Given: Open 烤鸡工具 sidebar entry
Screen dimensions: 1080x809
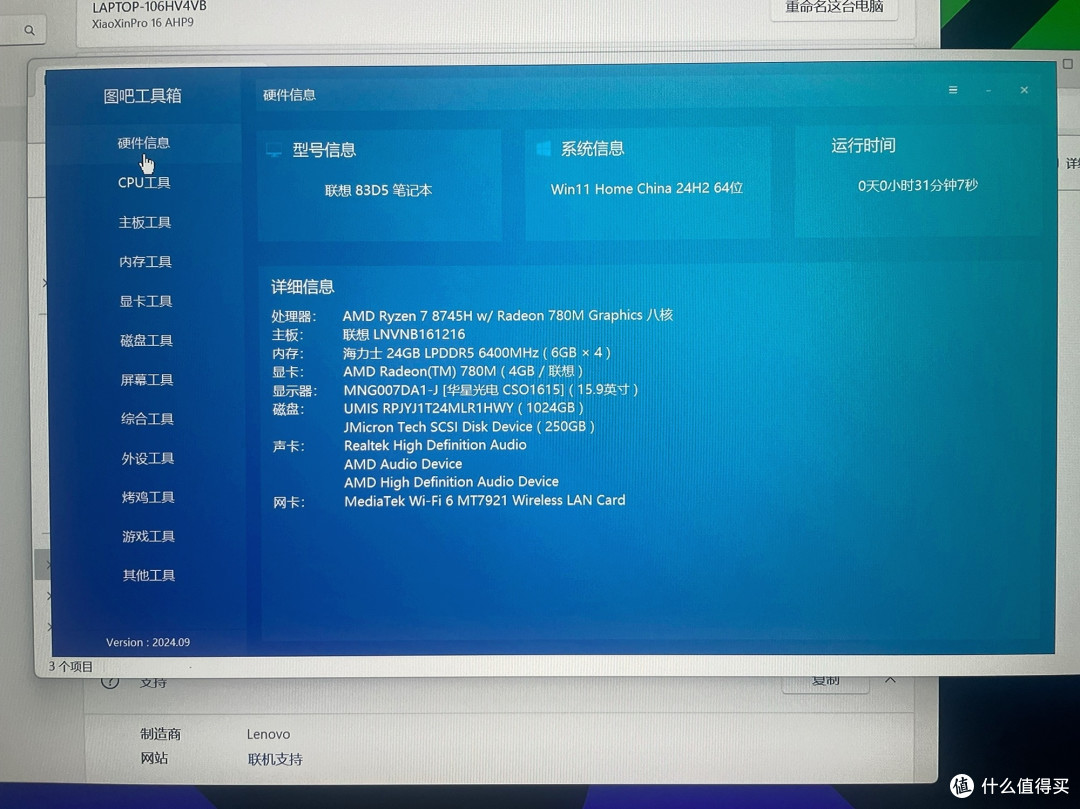Looking at the screenshot, I should pos(148,497).
